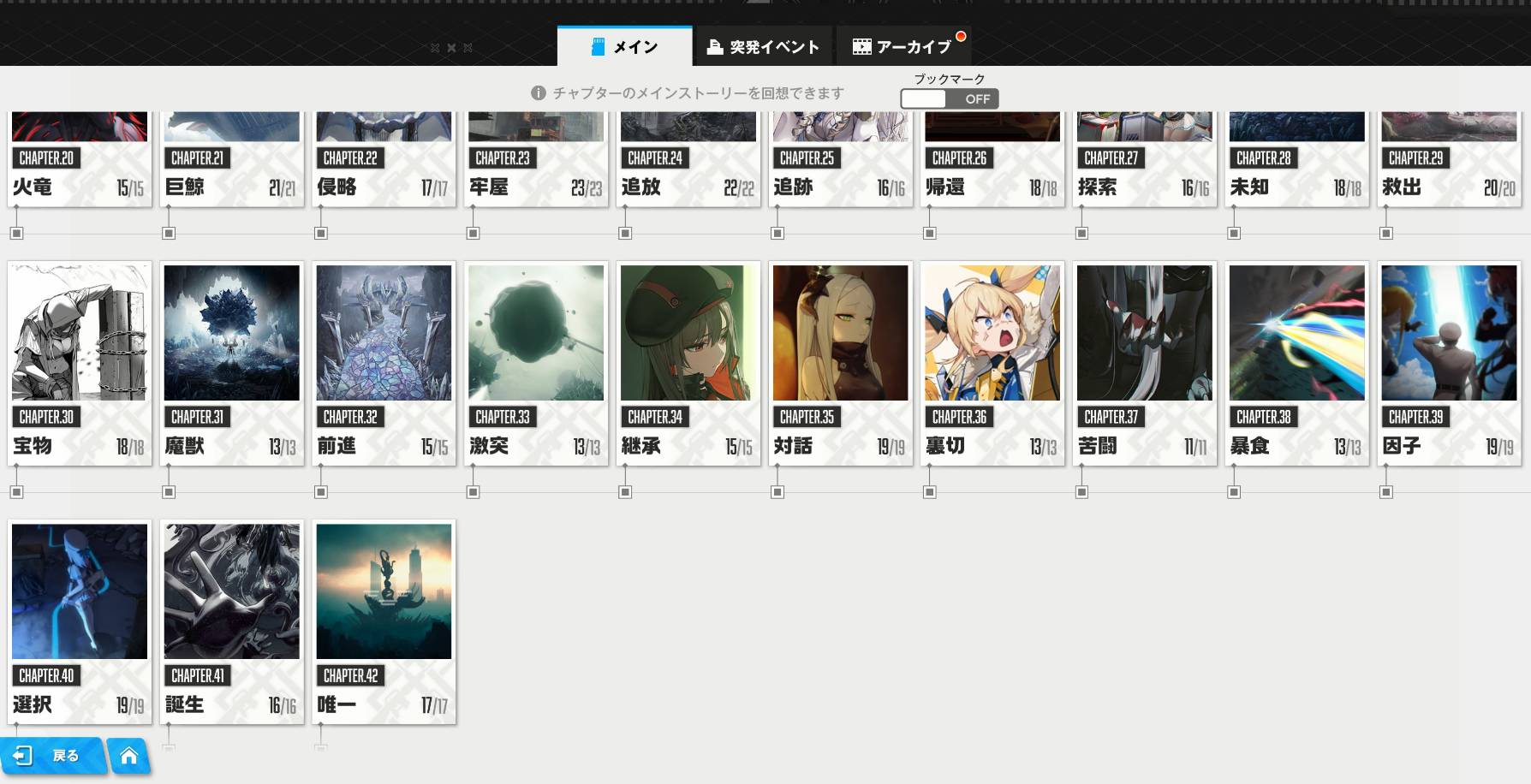Toggle the ブックマーク OFF switch

pyautogui.click(x=949, y=99)
